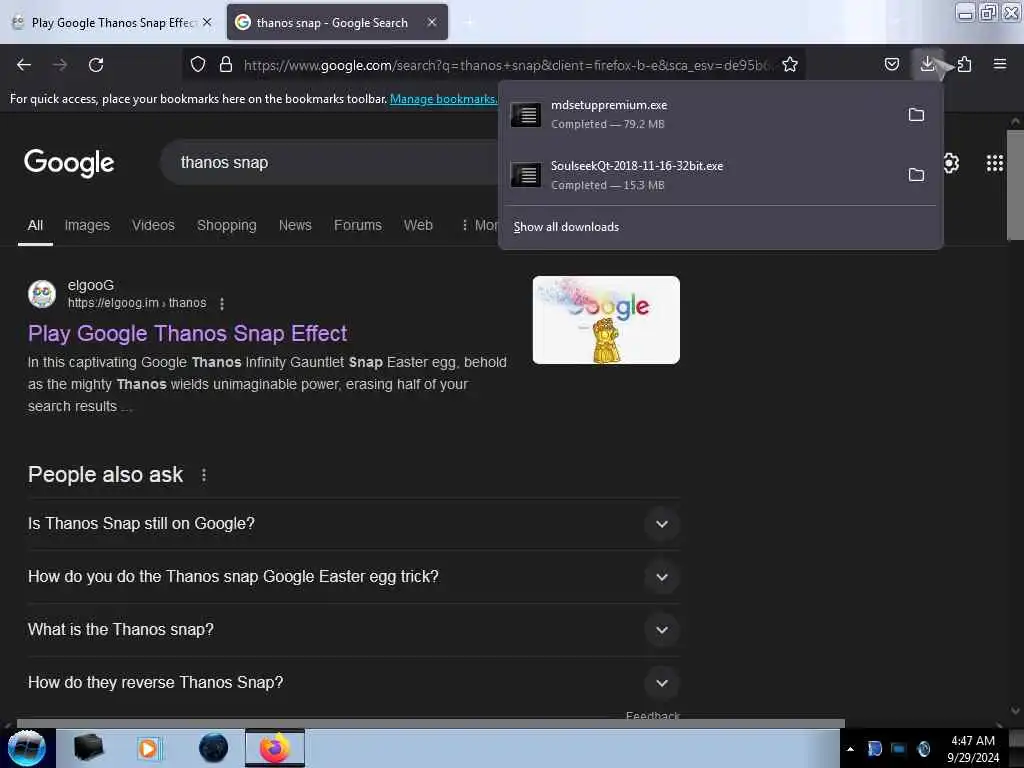Click the site security padlock icon
This screenshot has width=1024, height=768.
click(226, 64)
